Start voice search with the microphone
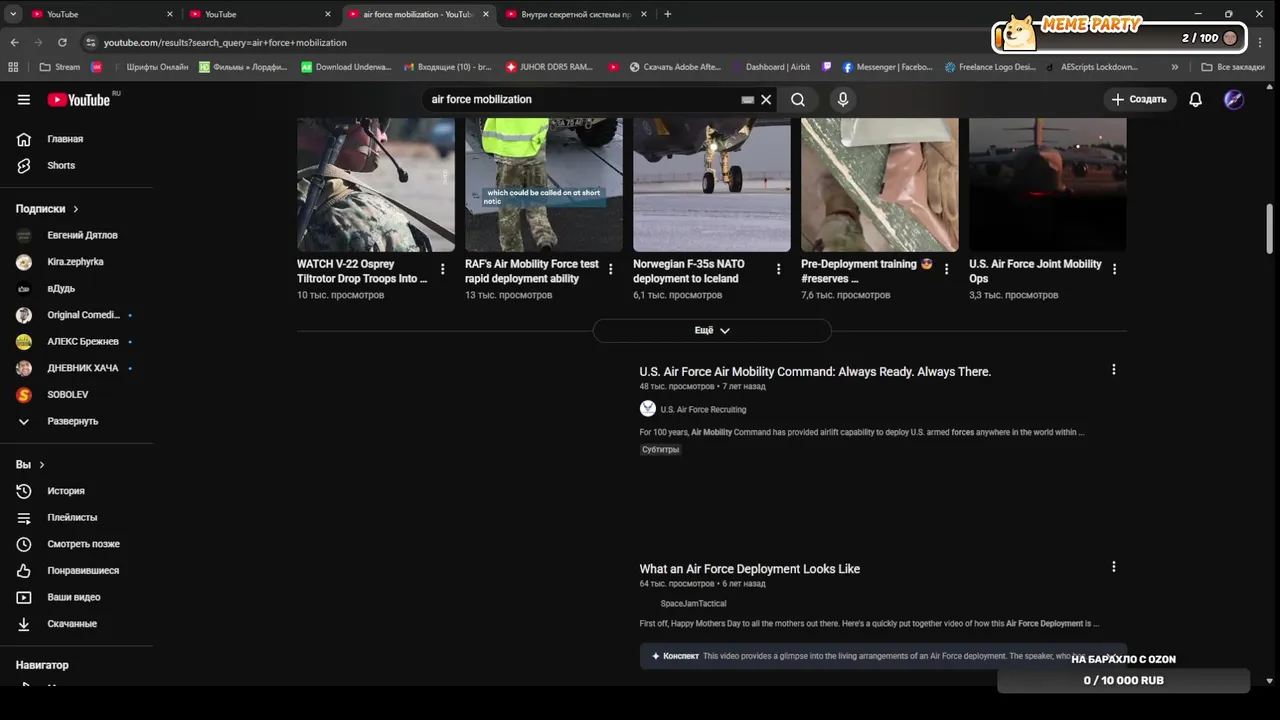Image resolution: width=1280 pixels, height=720 pixels. 843,99
